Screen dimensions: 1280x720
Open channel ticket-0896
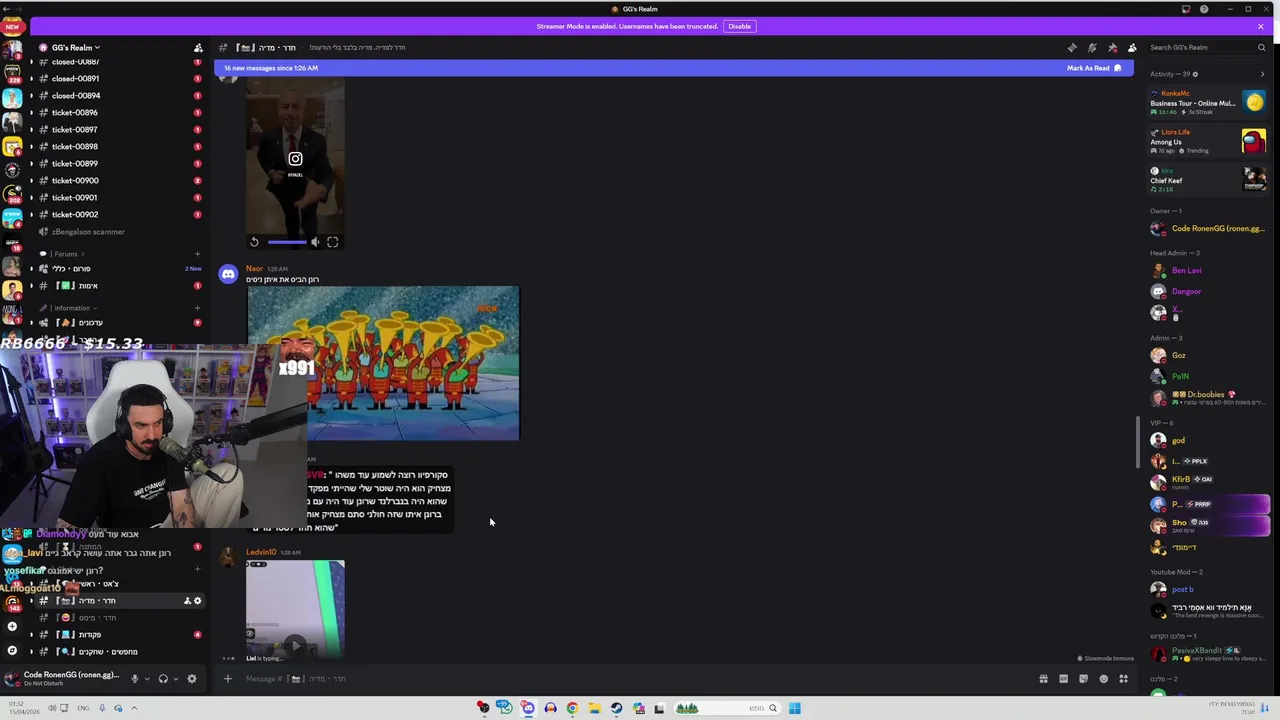click(x=76, y=112)
